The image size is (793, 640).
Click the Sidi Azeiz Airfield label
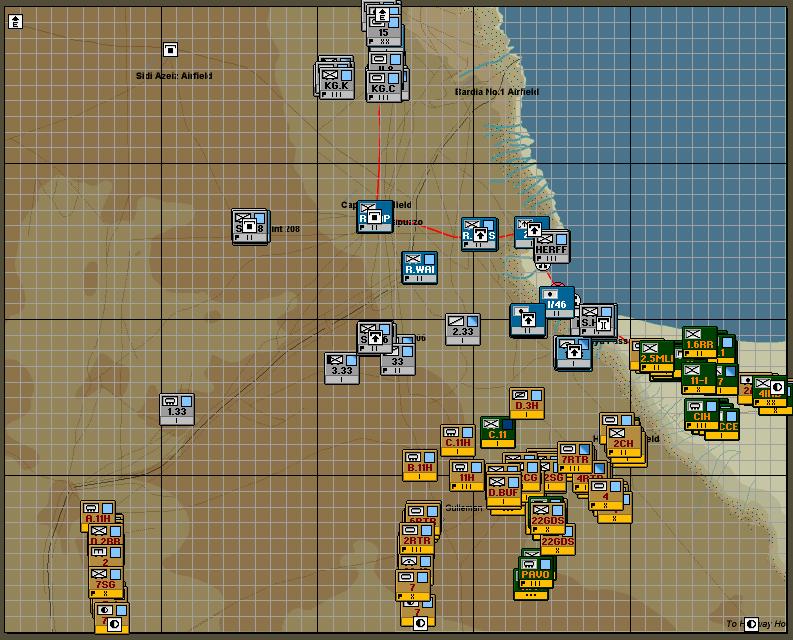pyautogui.click(x=174, y=76)
